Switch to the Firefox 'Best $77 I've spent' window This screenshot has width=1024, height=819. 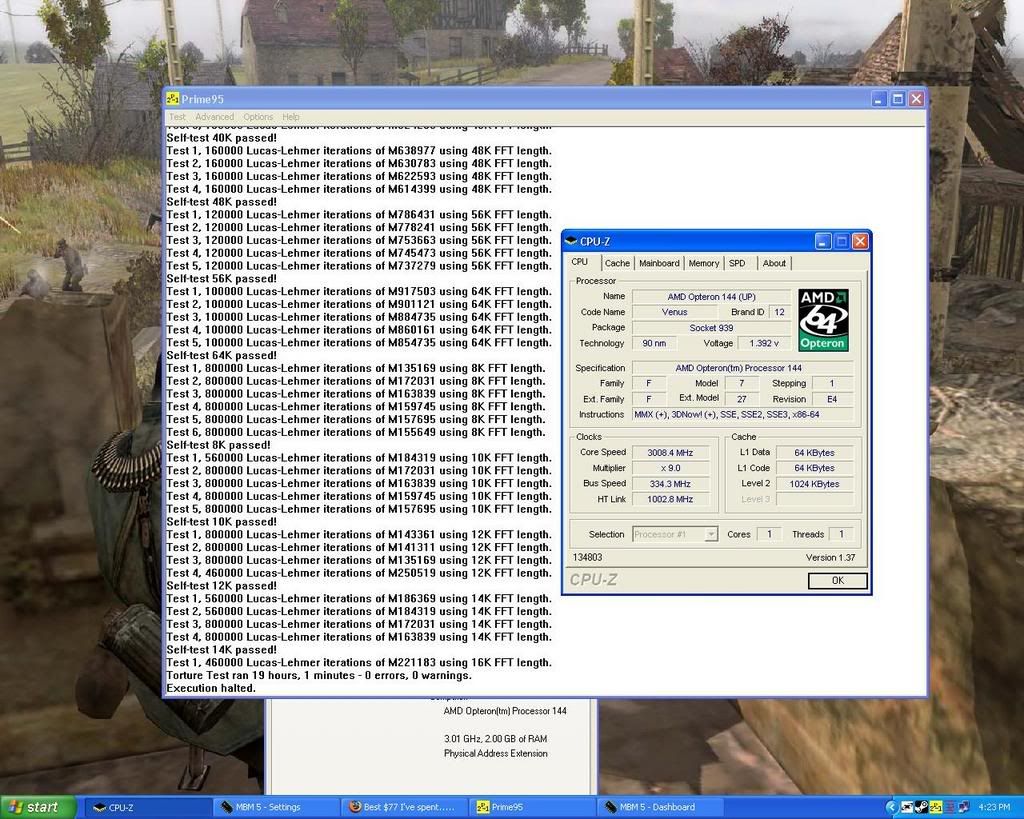click(x=404, y=808)
